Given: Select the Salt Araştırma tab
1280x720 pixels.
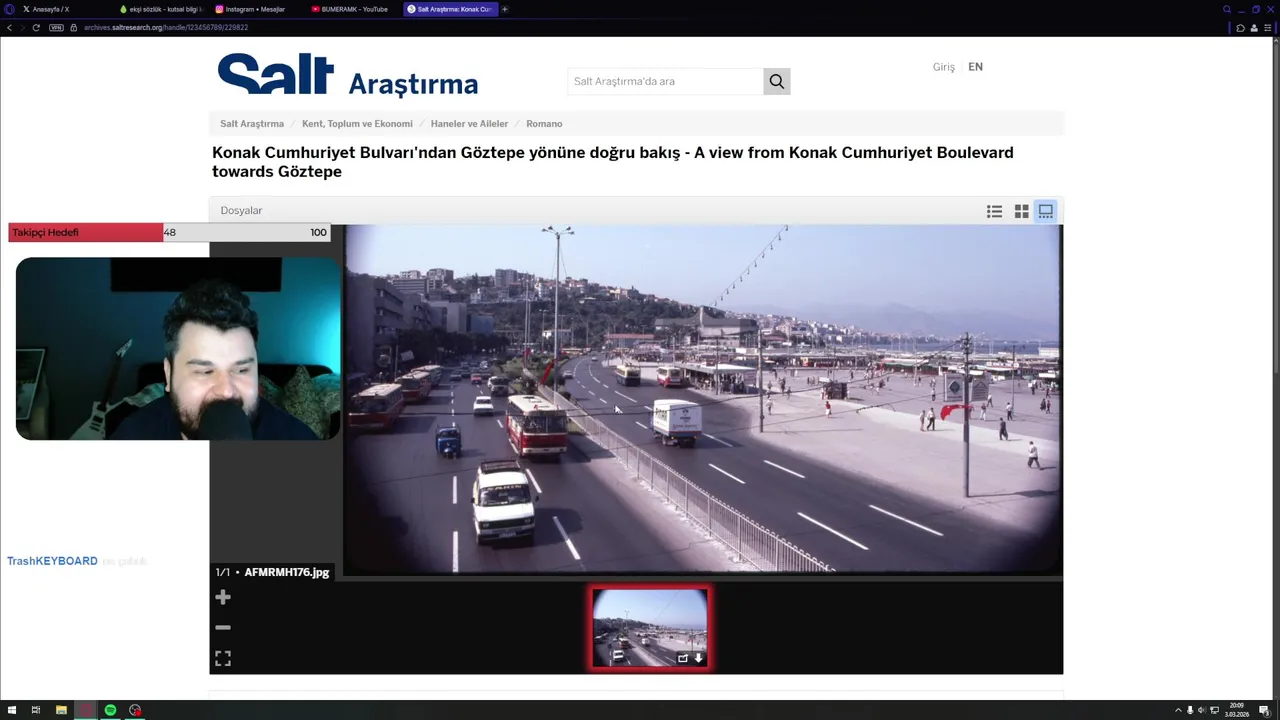Looking at the screenshot, I should (450, 9).
